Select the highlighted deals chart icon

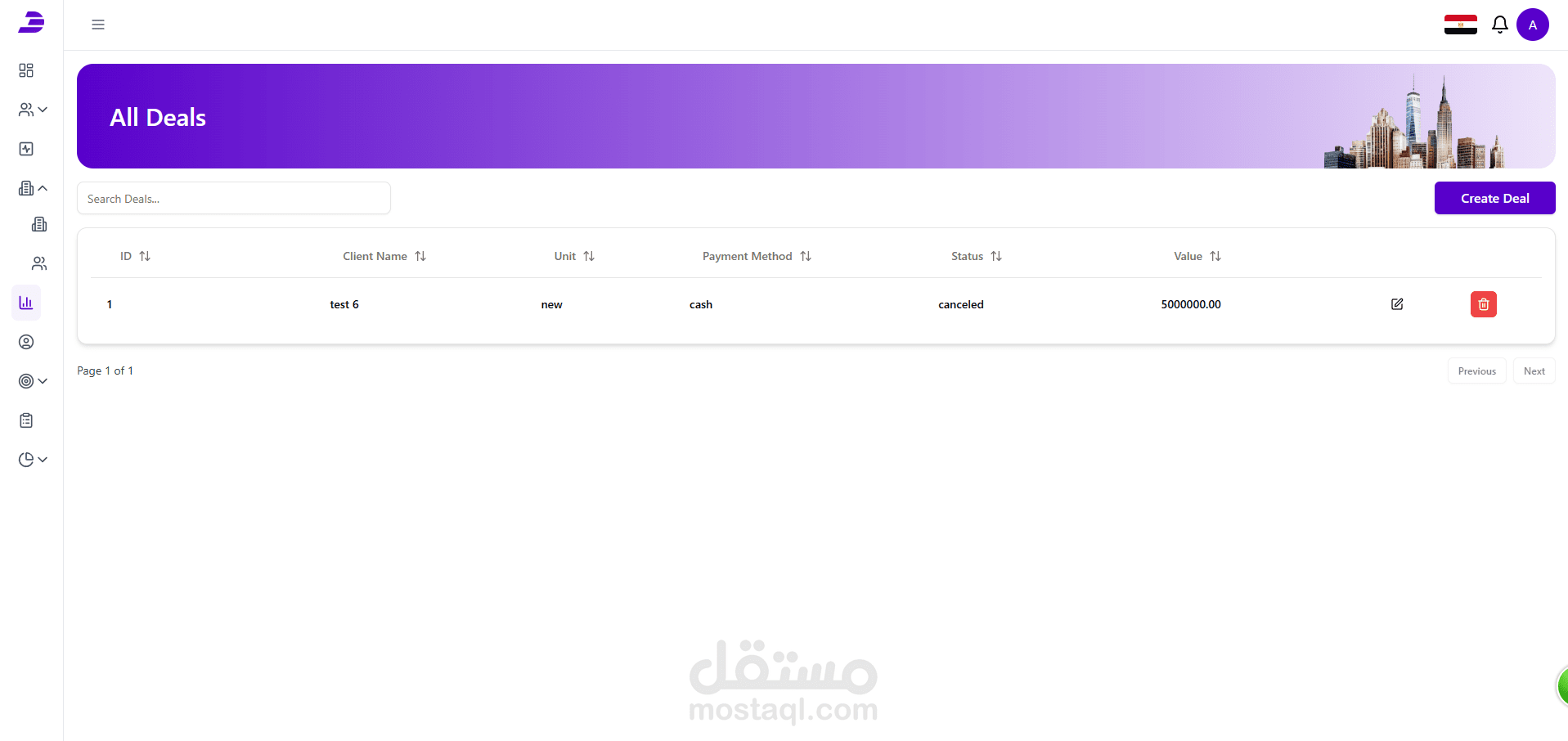pyautogui.click(x=26, y=303)
